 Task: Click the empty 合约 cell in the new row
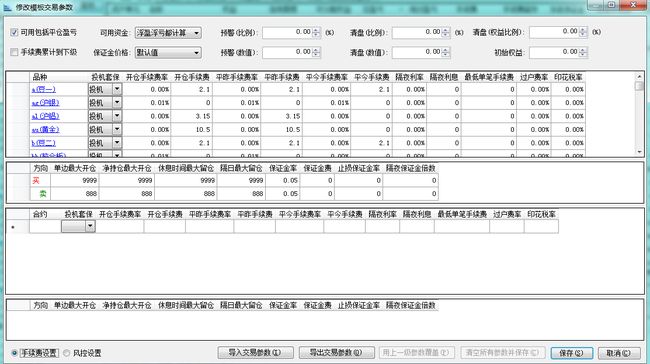click(45, 226)
